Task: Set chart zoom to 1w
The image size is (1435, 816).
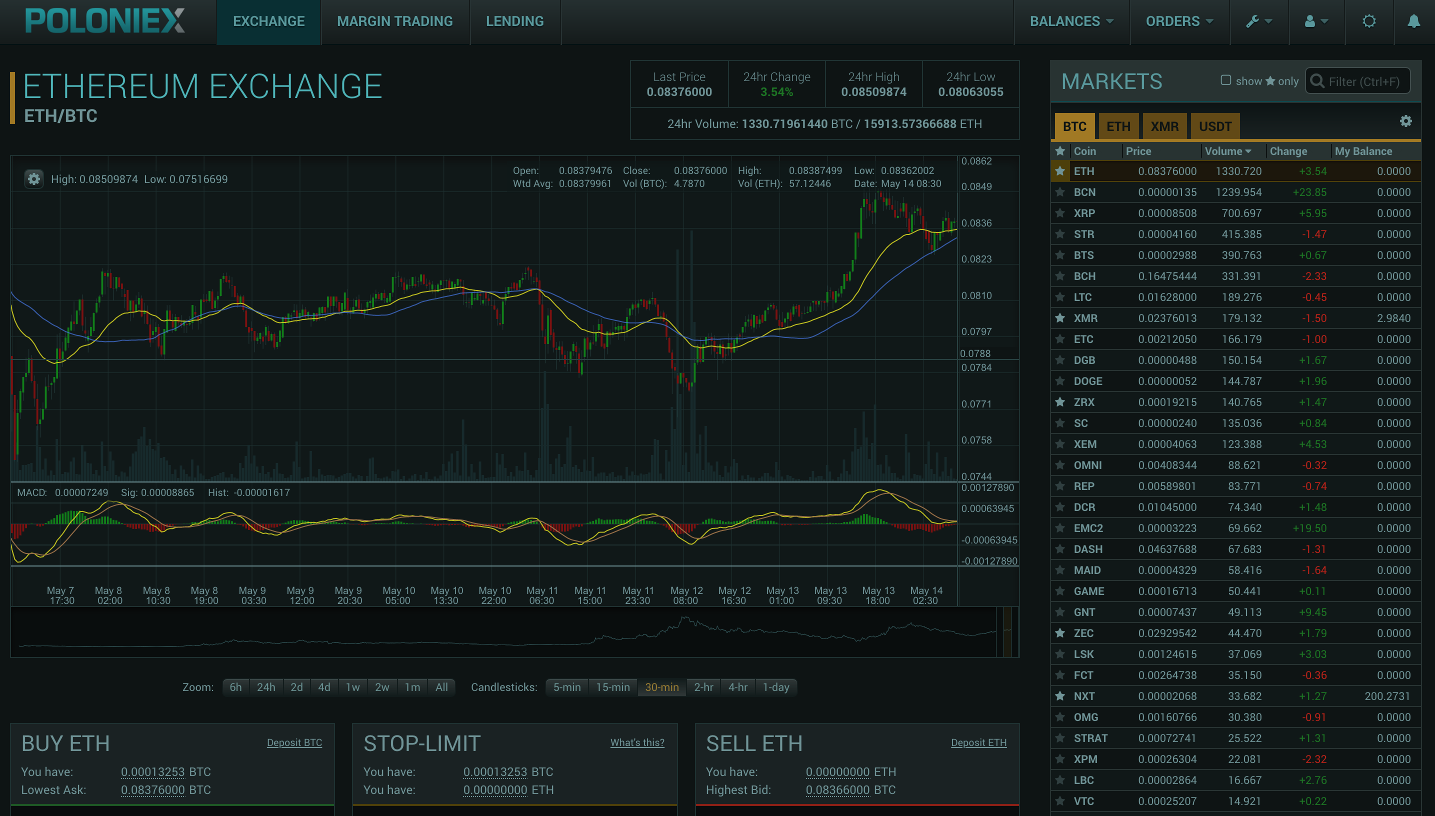Action: [353, 687]
